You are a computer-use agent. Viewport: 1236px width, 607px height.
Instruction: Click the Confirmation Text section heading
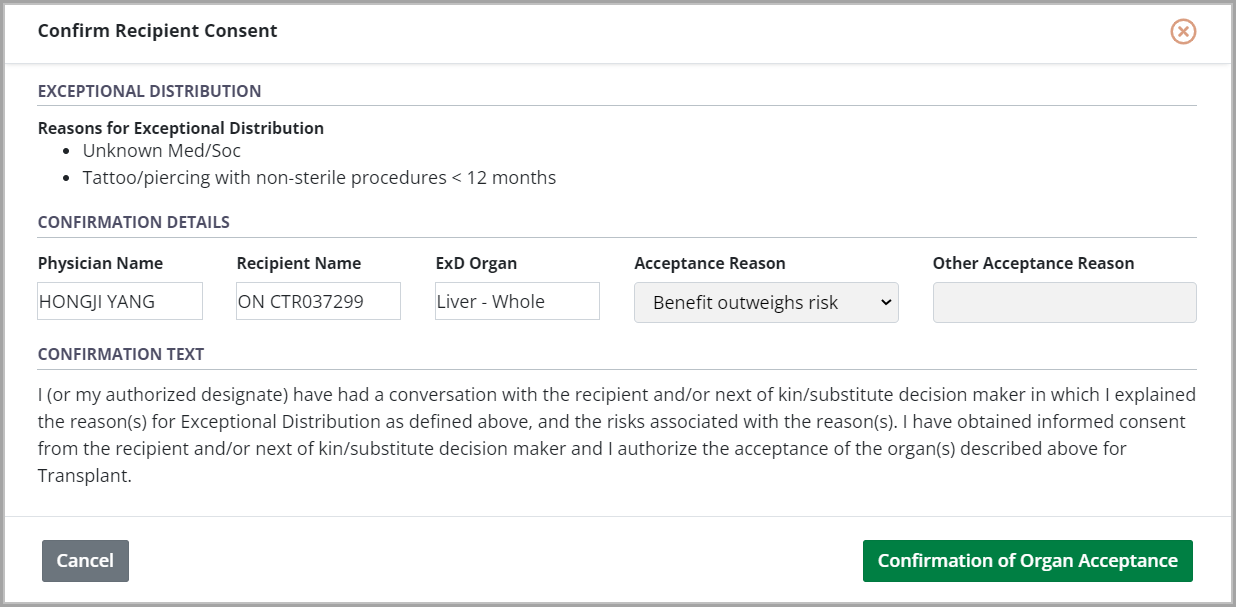pos(121,354)
